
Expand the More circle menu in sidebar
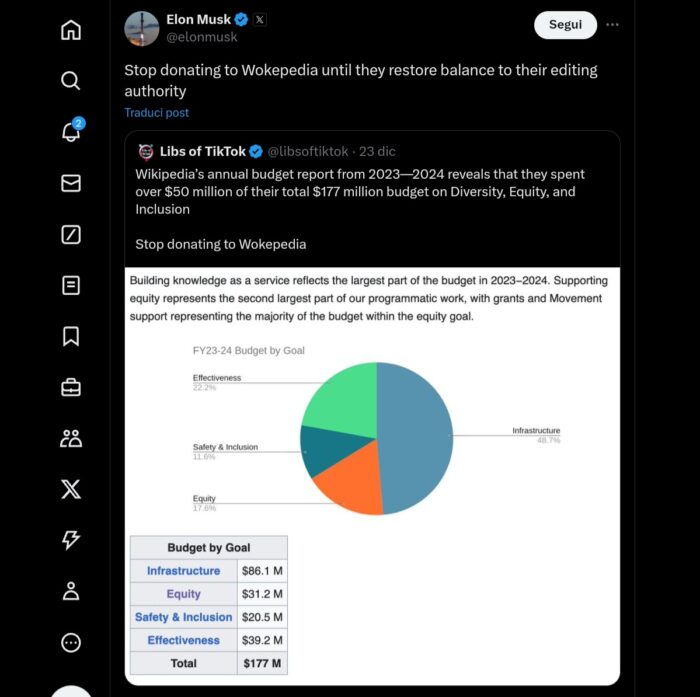[x=71, y=642]
